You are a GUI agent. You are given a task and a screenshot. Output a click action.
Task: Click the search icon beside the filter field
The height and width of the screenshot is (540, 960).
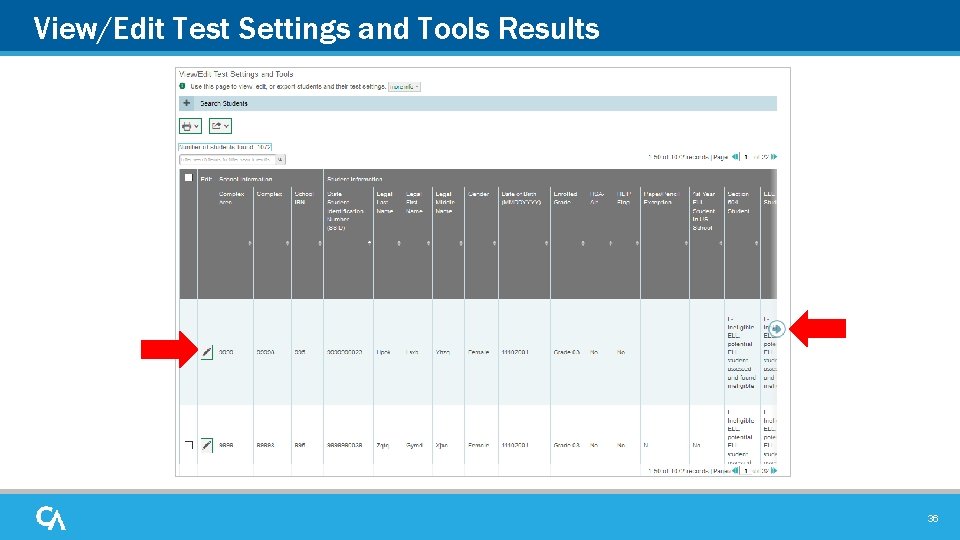(280, 160)
